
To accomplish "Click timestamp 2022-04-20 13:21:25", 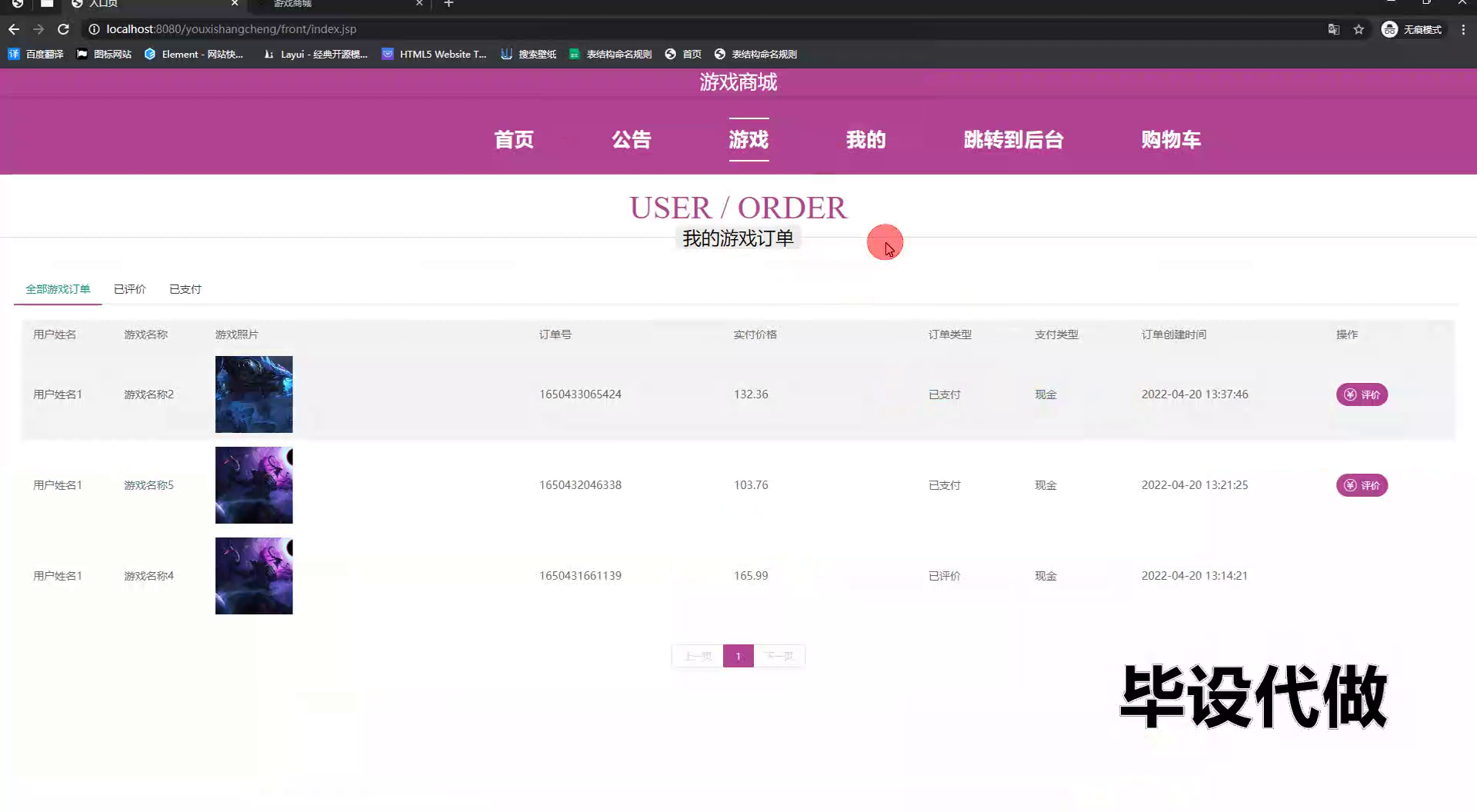I will [x=1195, y=485].
